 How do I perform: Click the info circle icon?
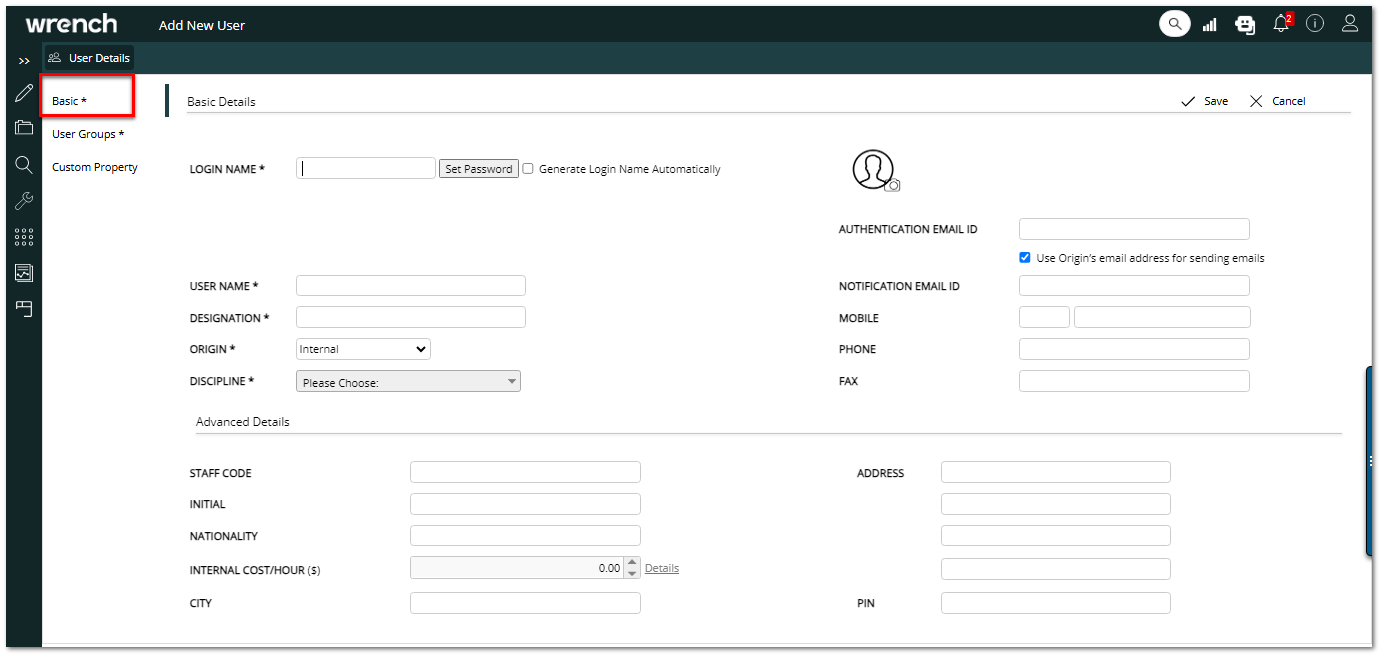tap(1315, 24)
